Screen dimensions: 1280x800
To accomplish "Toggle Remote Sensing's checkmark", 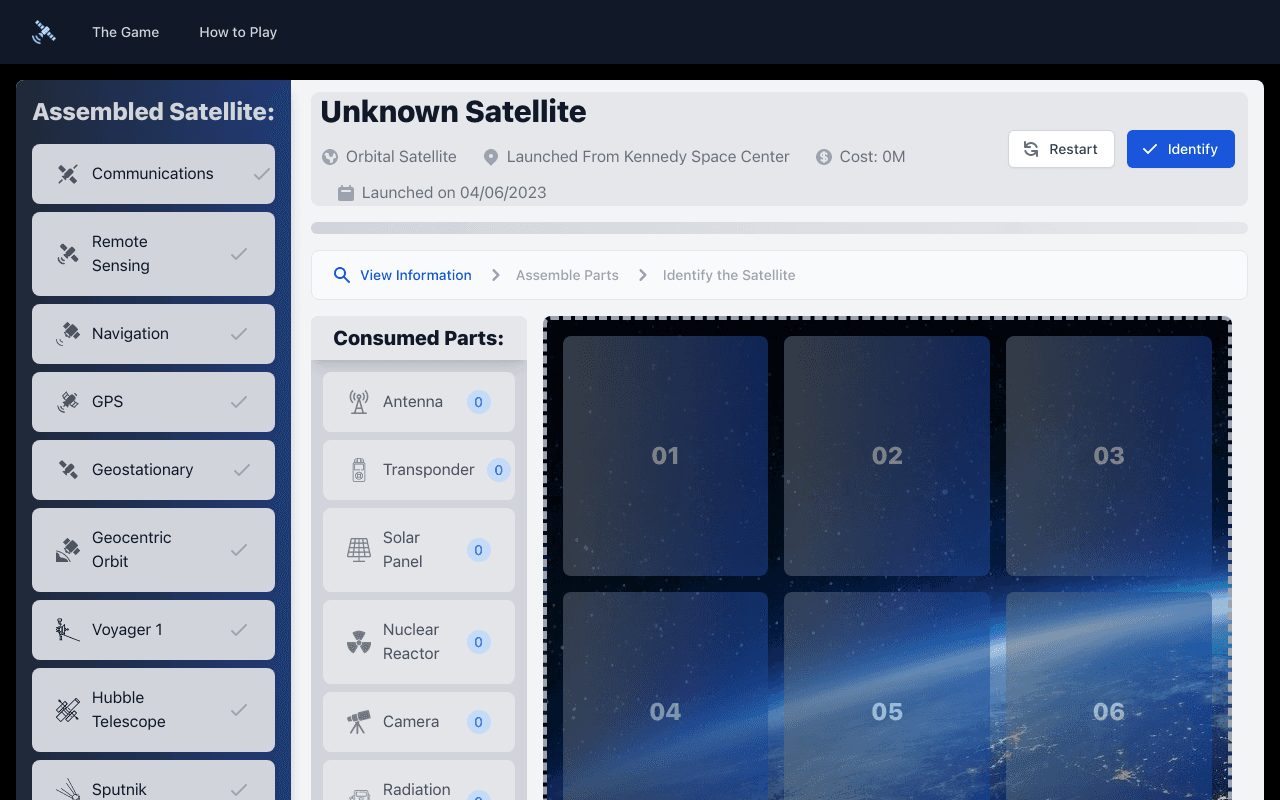I will point(239,254).
